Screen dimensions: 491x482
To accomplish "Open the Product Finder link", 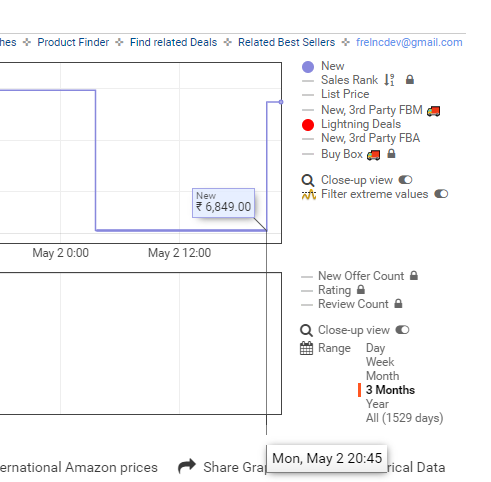I will [x=73, y=42].
